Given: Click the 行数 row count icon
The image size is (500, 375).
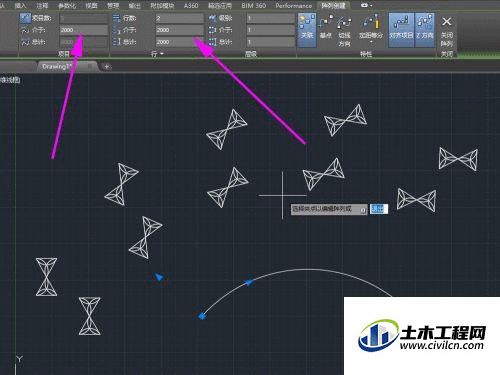Looking at the screenshot, I should pos(116,18).
